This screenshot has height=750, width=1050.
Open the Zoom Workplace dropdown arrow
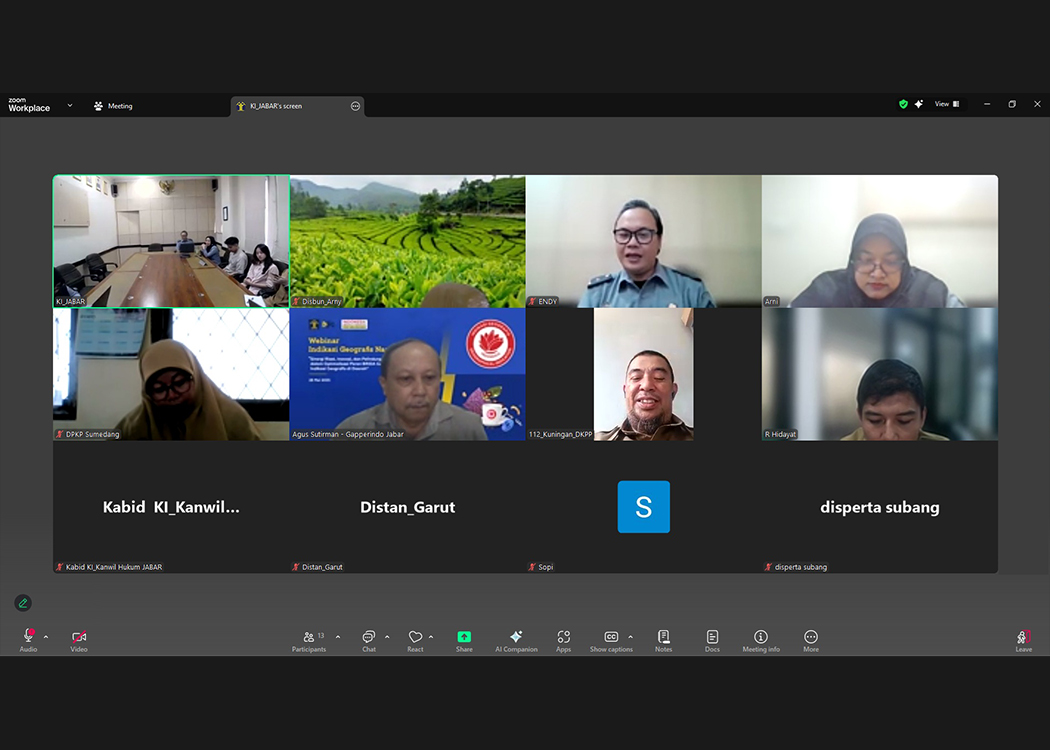point(70,105)
